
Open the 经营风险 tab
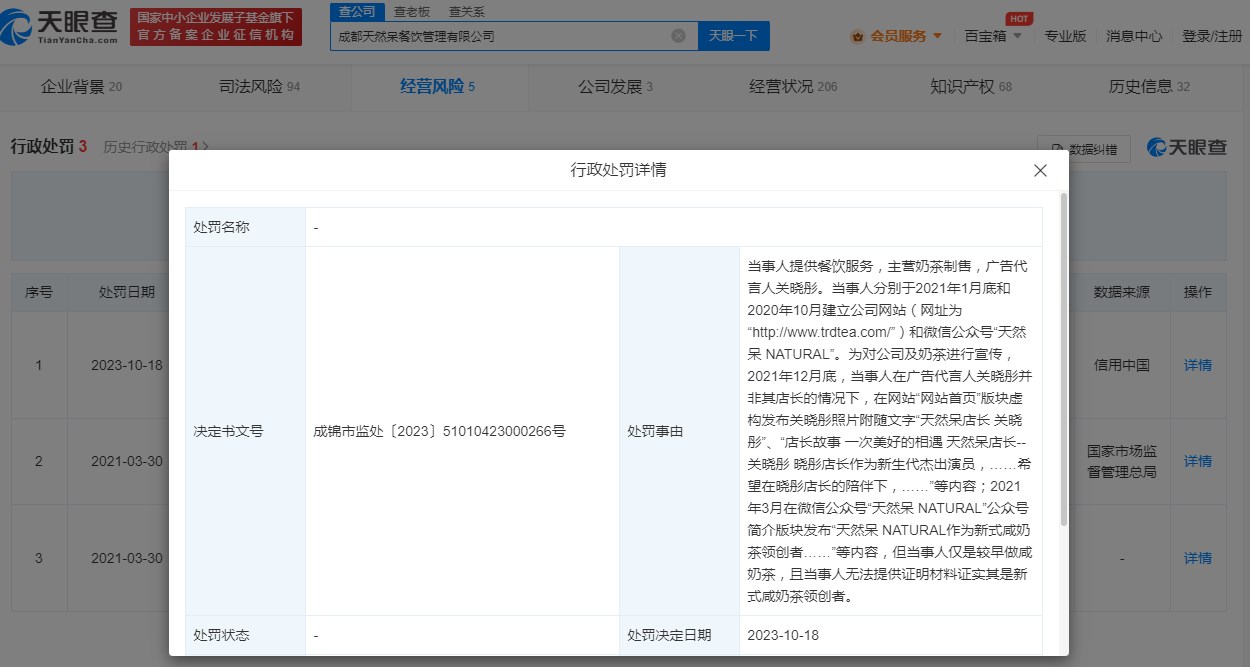click(437, 87)
